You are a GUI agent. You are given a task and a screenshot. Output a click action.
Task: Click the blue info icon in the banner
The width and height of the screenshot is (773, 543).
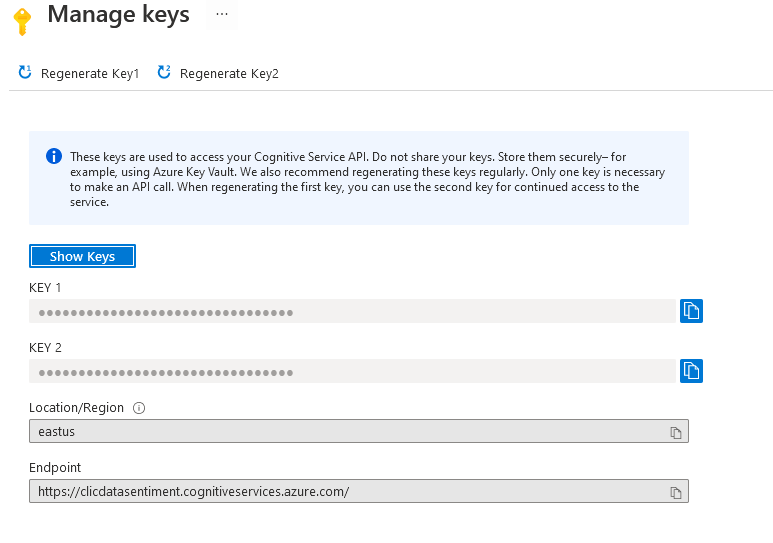pyautogui.click(x=54, y=156)
